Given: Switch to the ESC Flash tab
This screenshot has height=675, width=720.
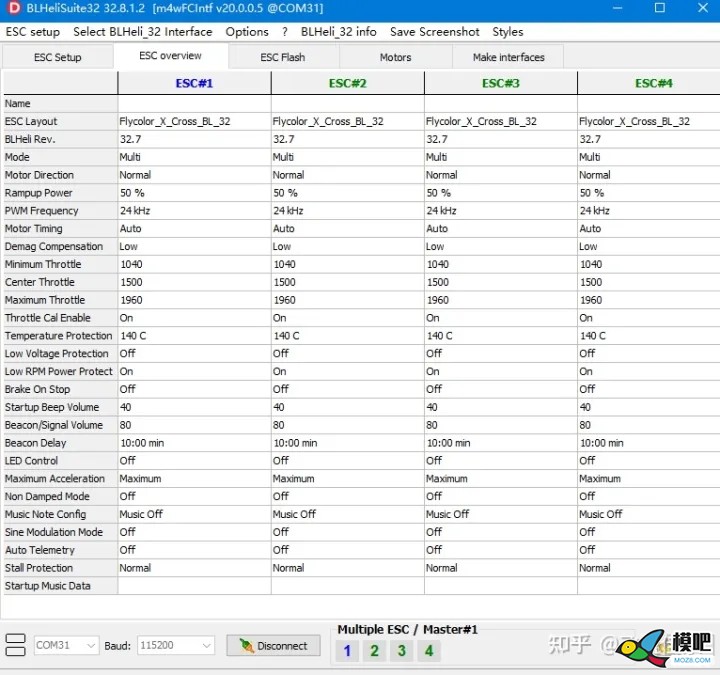Looking at the screenshot, I should (x=282, y=57).
